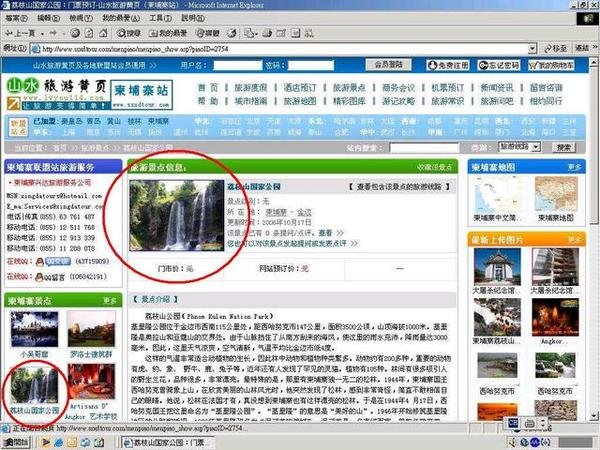The image size is (600, 450).
Task: Open the 旅游景点 nav link
Action: pyautogui.click(x=349, y=88)
